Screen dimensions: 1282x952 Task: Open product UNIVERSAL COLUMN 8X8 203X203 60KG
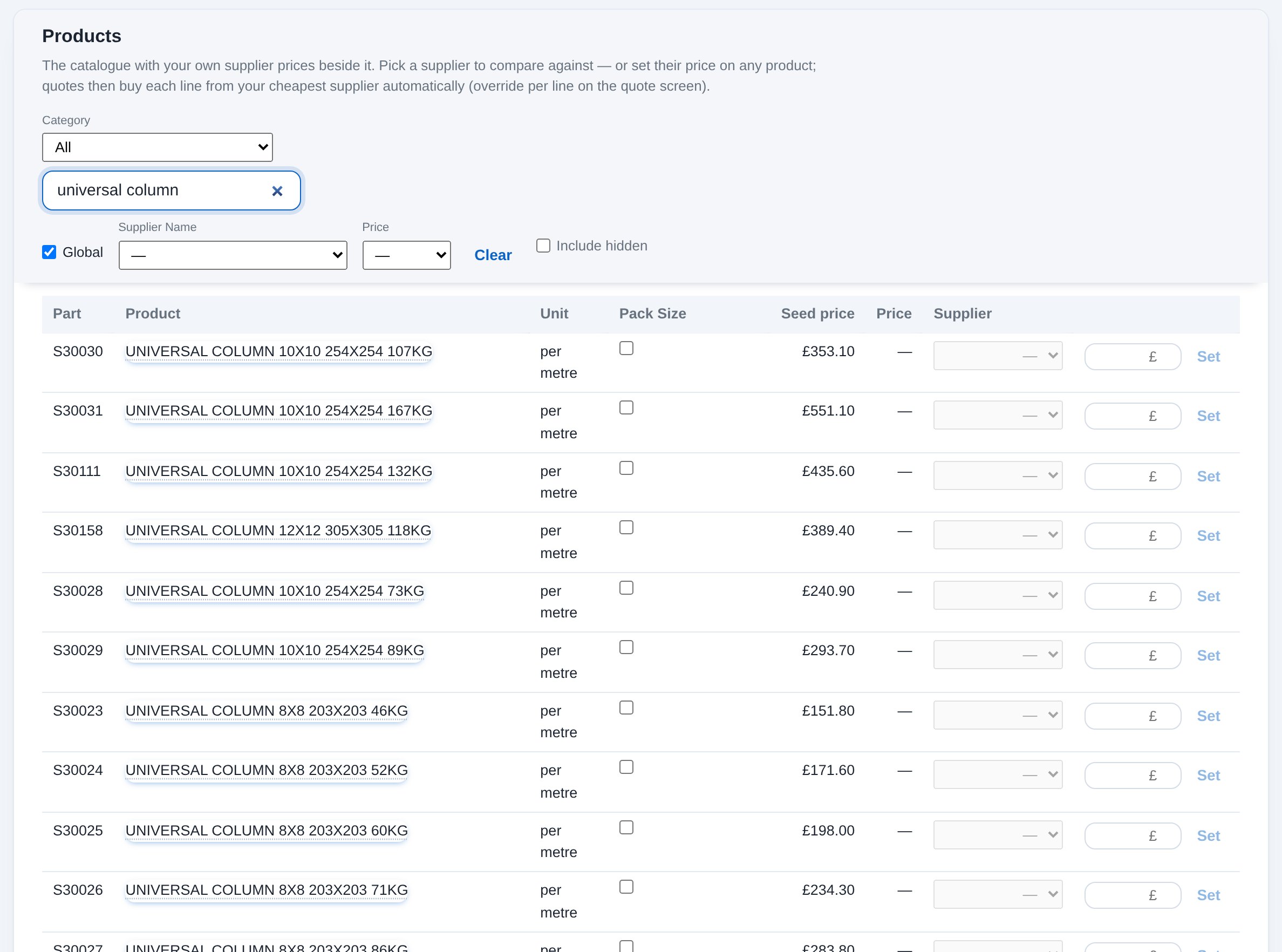[267, 831]
